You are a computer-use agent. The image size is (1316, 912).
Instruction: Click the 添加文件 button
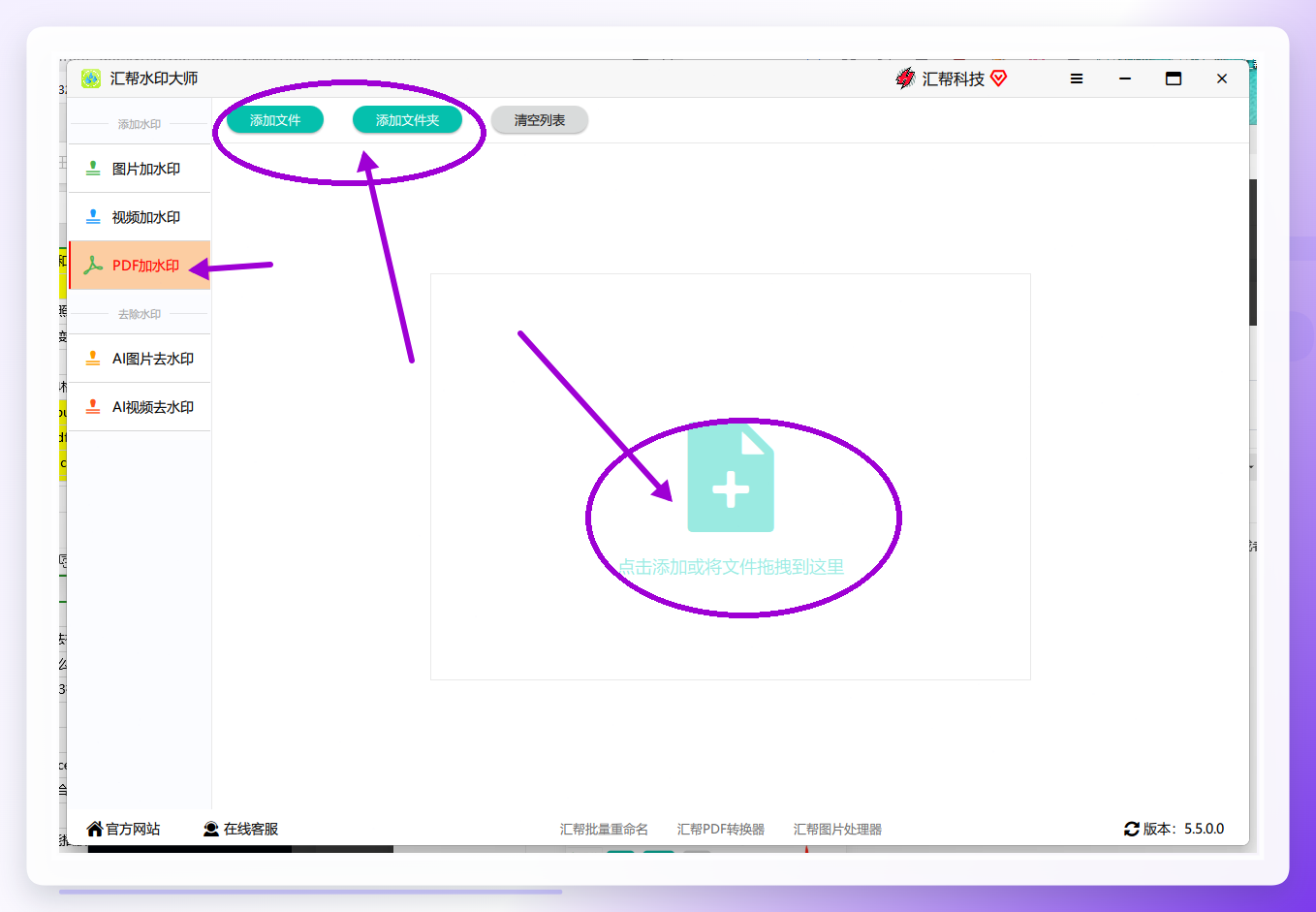[x=275, y=120]
